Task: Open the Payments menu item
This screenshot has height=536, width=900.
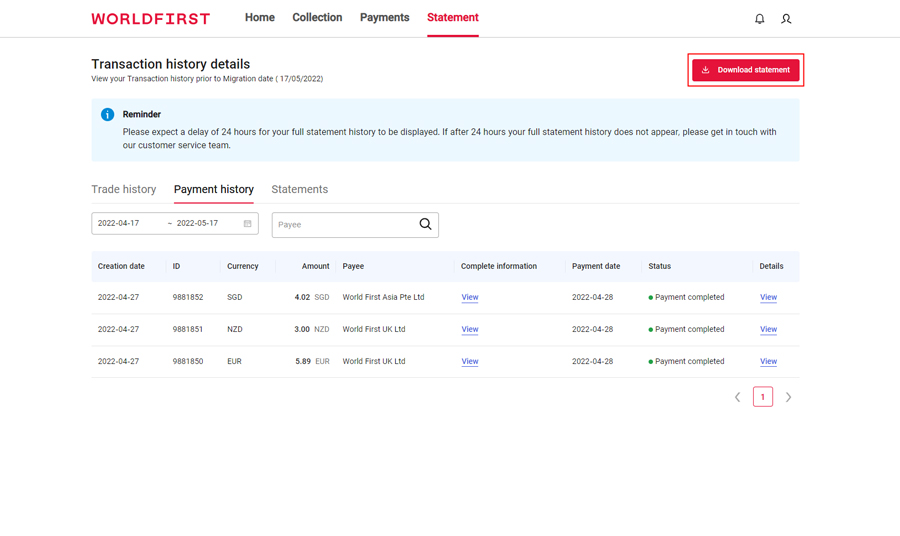Action: [x=385, y=18]
